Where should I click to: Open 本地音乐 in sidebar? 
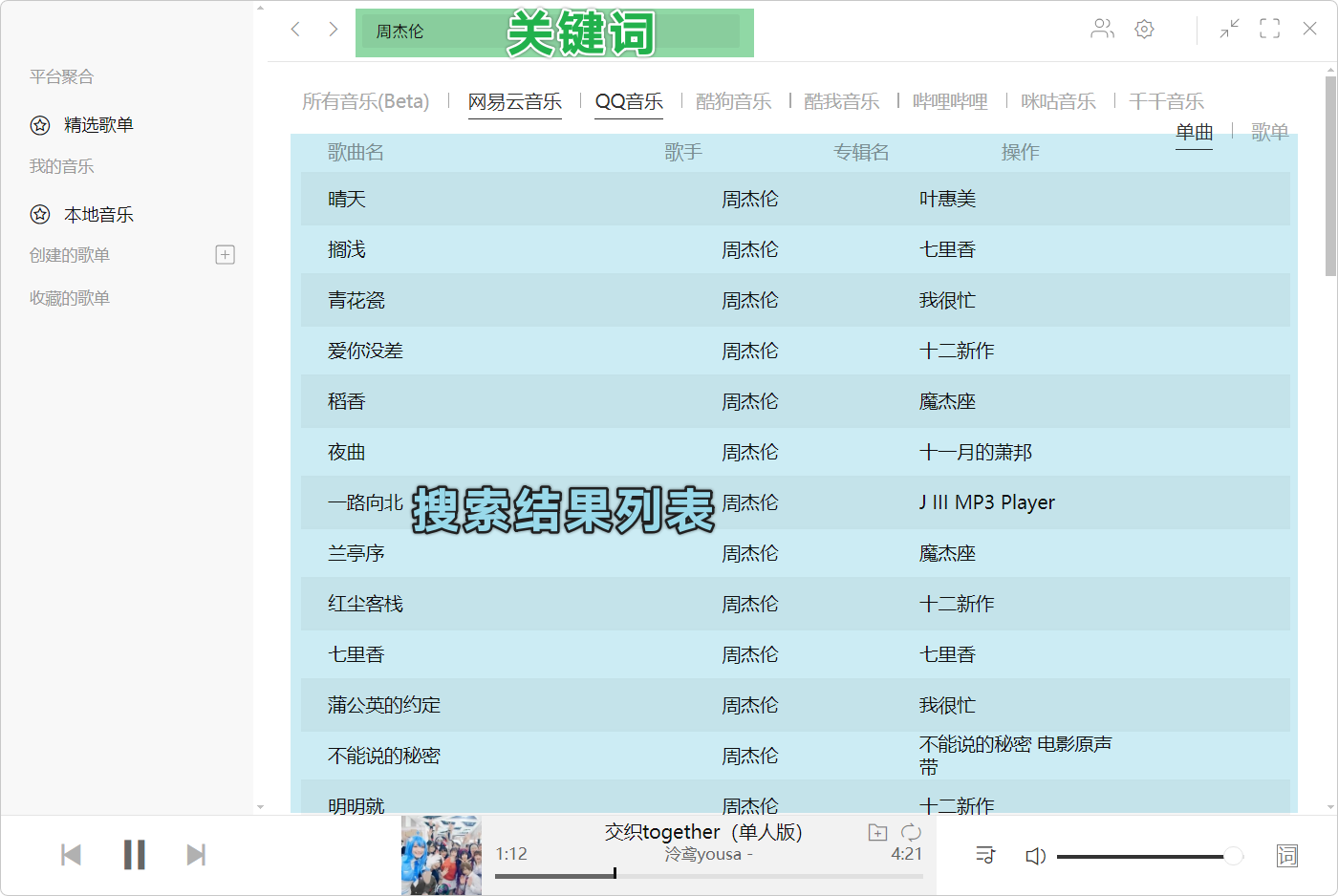click(x=98, y=215)
